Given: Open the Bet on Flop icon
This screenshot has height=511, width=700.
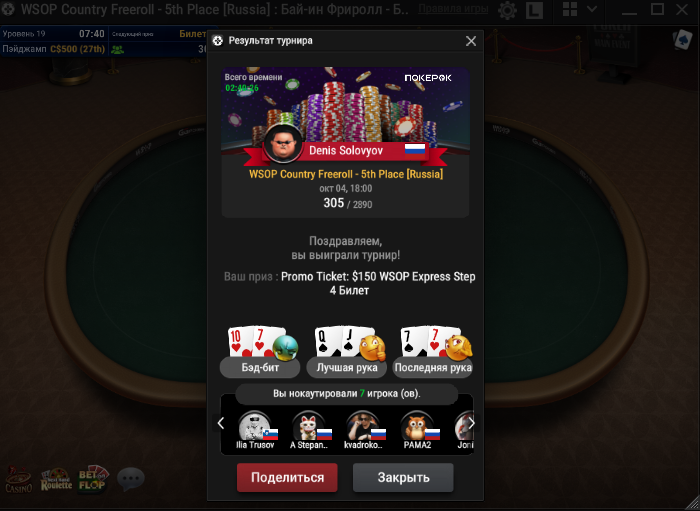Looking at the screenshot, I should [93, 480].
